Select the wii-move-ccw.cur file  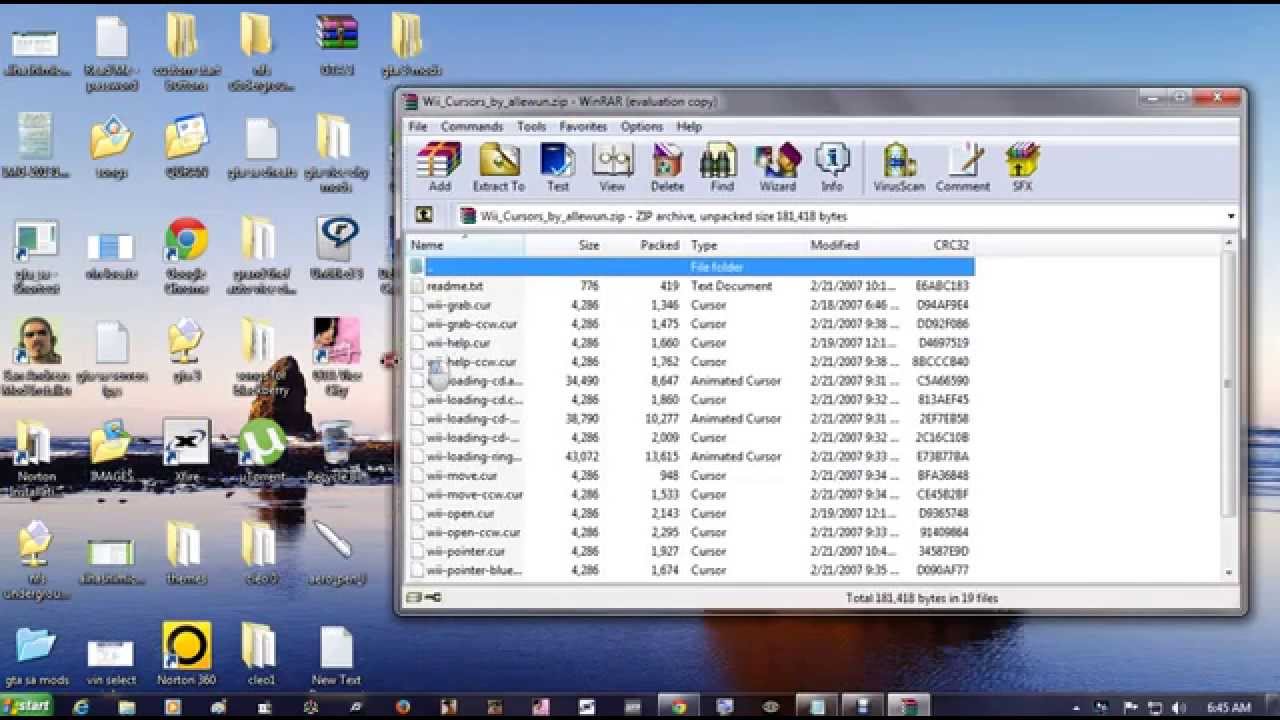pos(691,495)
